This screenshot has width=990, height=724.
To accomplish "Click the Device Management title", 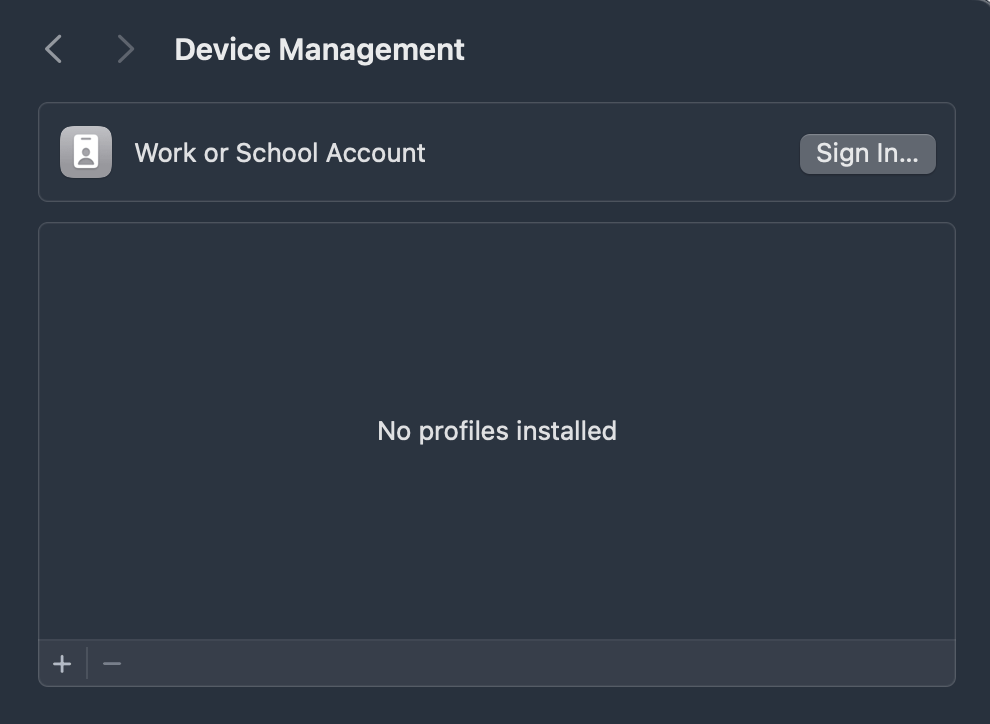I will [319, 49].
